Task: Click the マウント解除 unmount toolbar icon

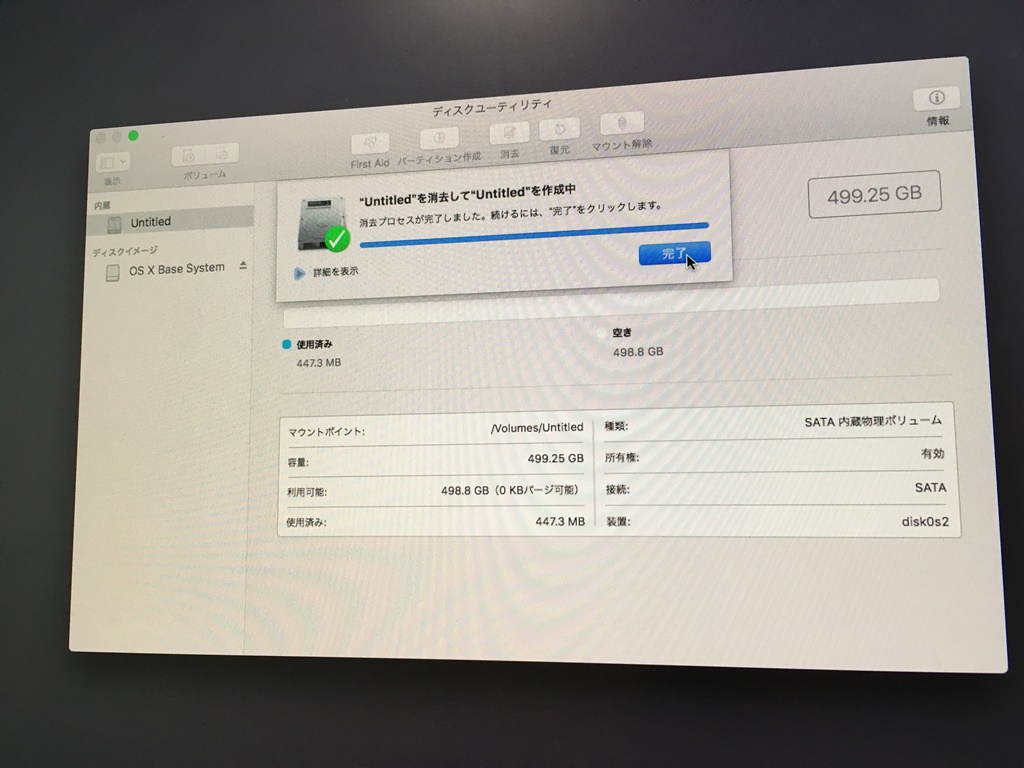Action: tap(622, 123)
